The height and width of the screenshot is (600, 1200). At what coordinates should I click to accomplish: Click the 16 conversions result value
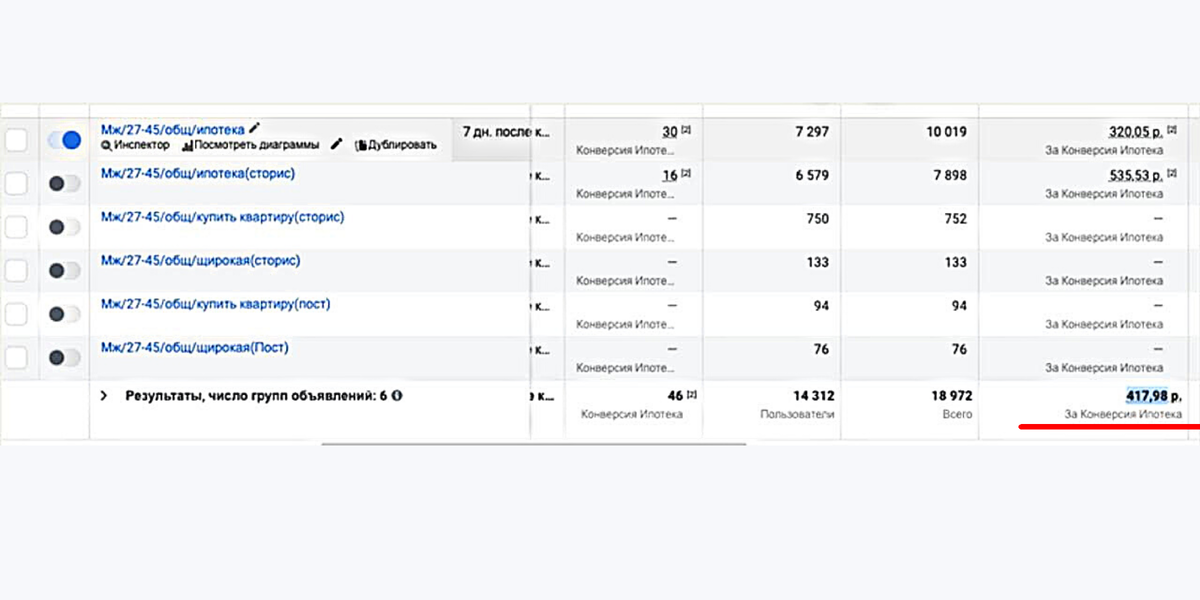coord(669,175)
